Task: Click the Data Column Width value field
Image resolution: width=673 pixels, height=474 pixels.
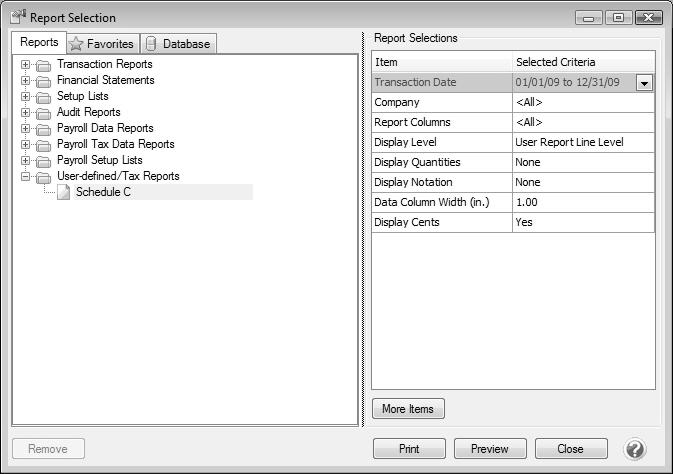Action: 582,202
